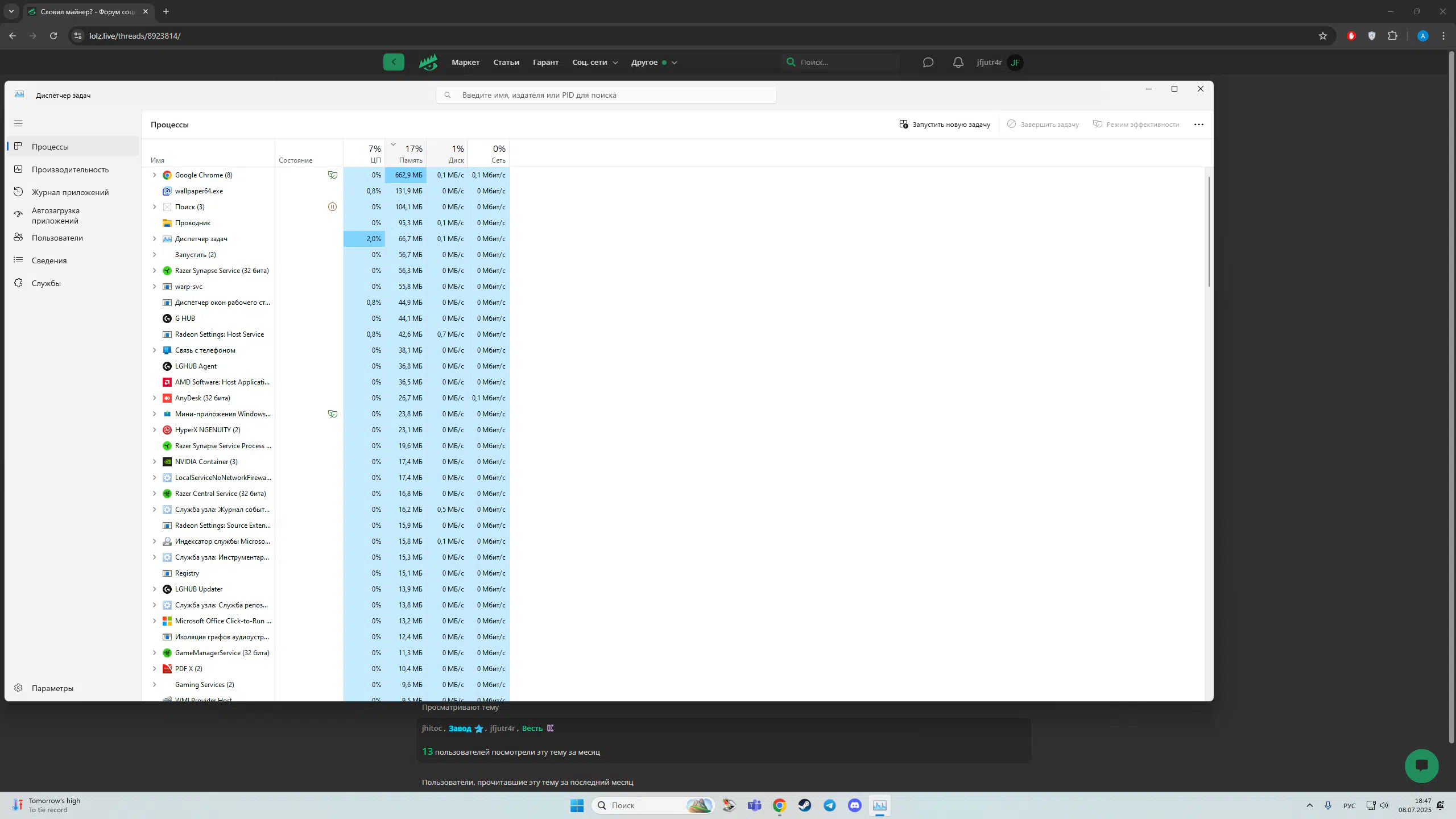
Task: Expand the Диспетчер задач process row
Action: point(154,239)
